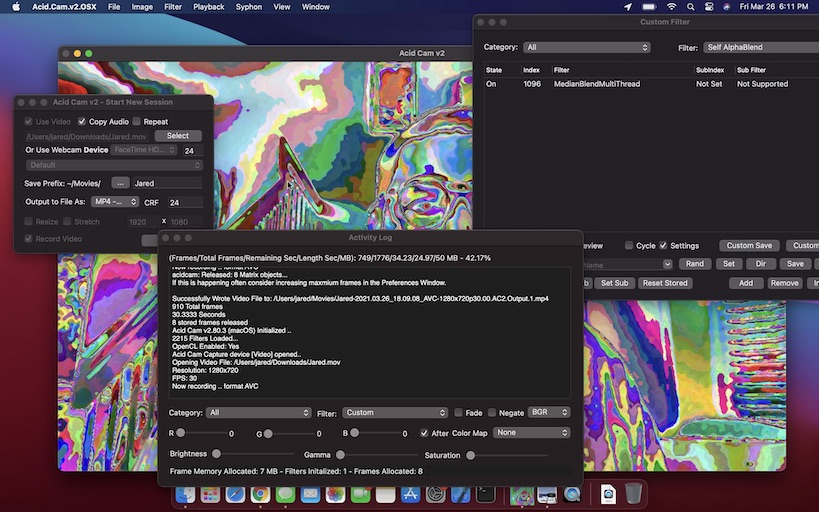
Task: Open Terminal from the Dock
Action: 485,494
